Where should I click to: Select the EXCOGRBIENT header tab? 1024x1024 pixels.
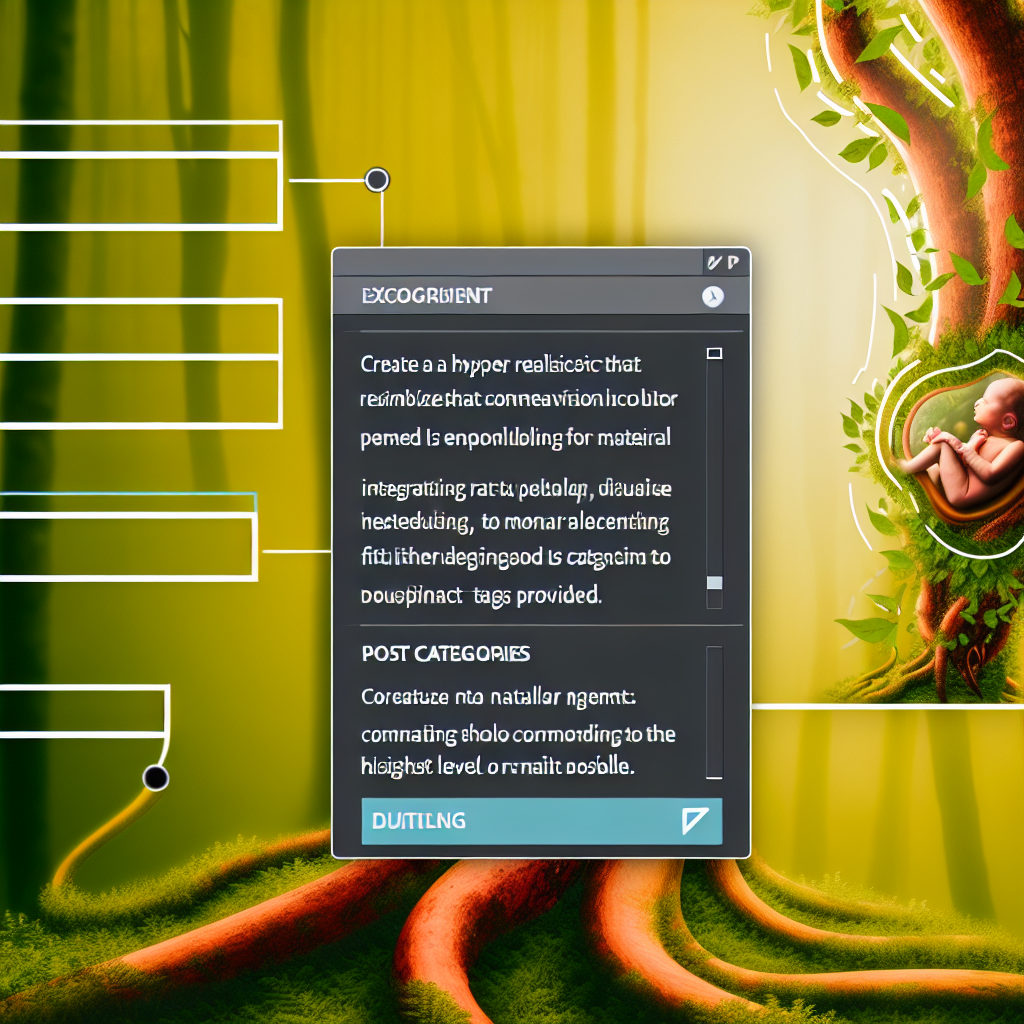pyautogui.click(x=426, y=296)
